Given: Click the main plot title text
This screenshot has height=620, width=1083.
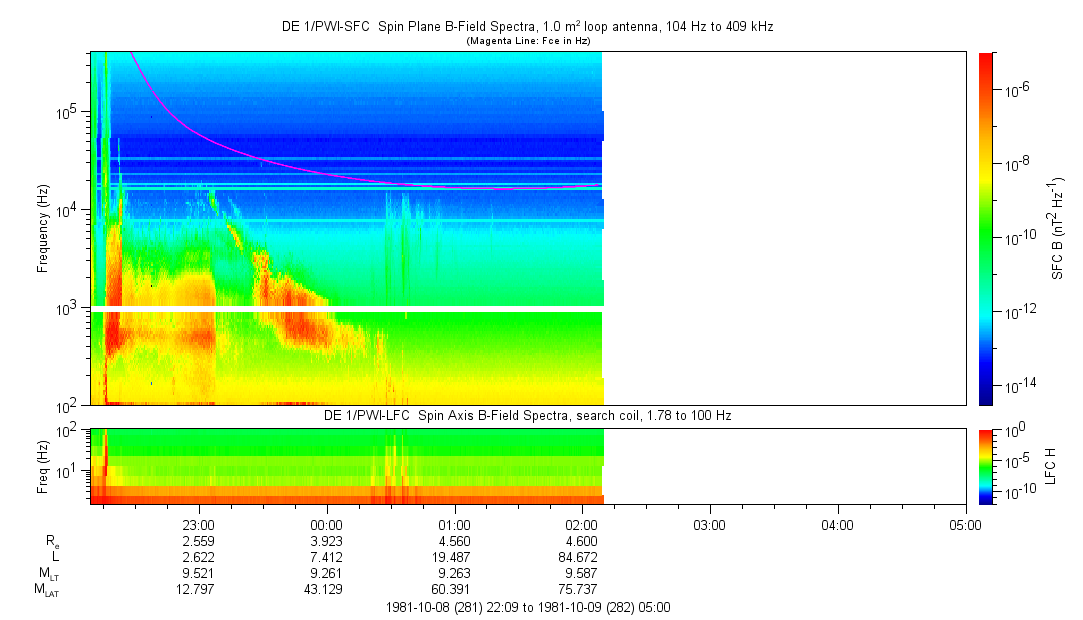Looking at the screenshot, I should click(x=527, y=27).
